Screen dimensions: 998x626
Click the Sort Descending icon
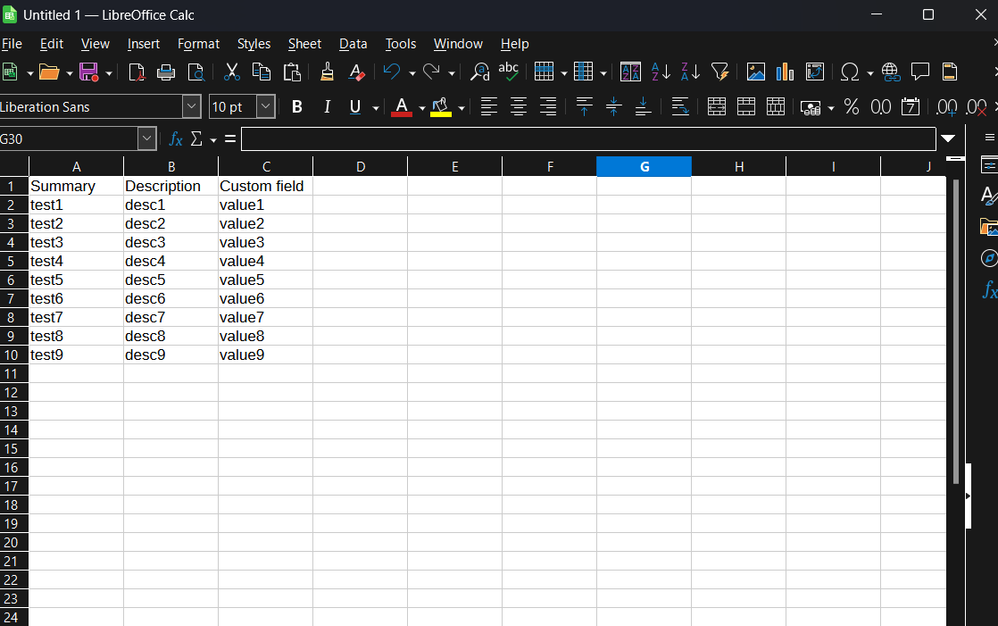click(x=691, y=72)
